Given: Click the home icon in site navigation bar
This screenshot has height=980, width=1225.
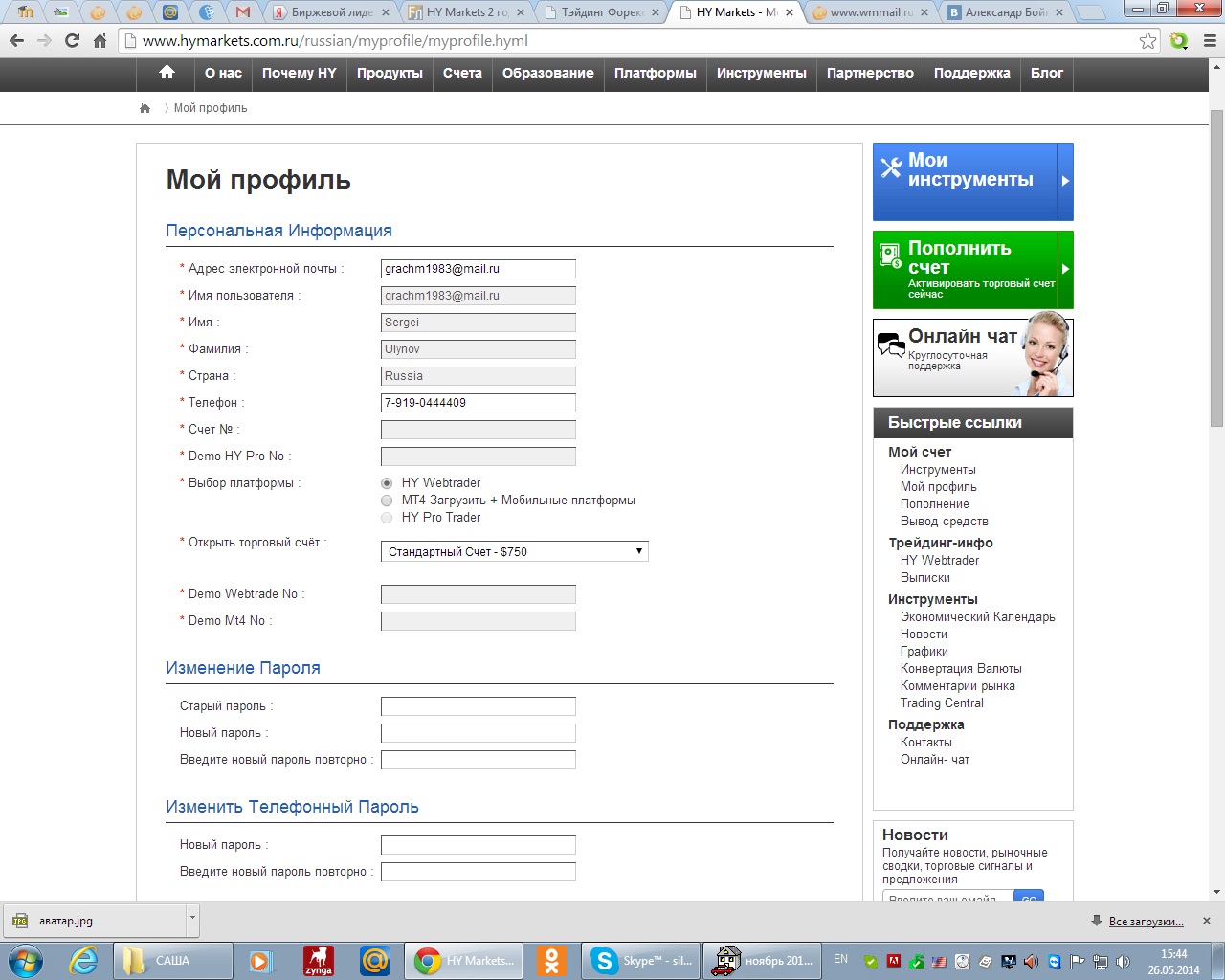Looking at the screenshot, I should point(167,73).
